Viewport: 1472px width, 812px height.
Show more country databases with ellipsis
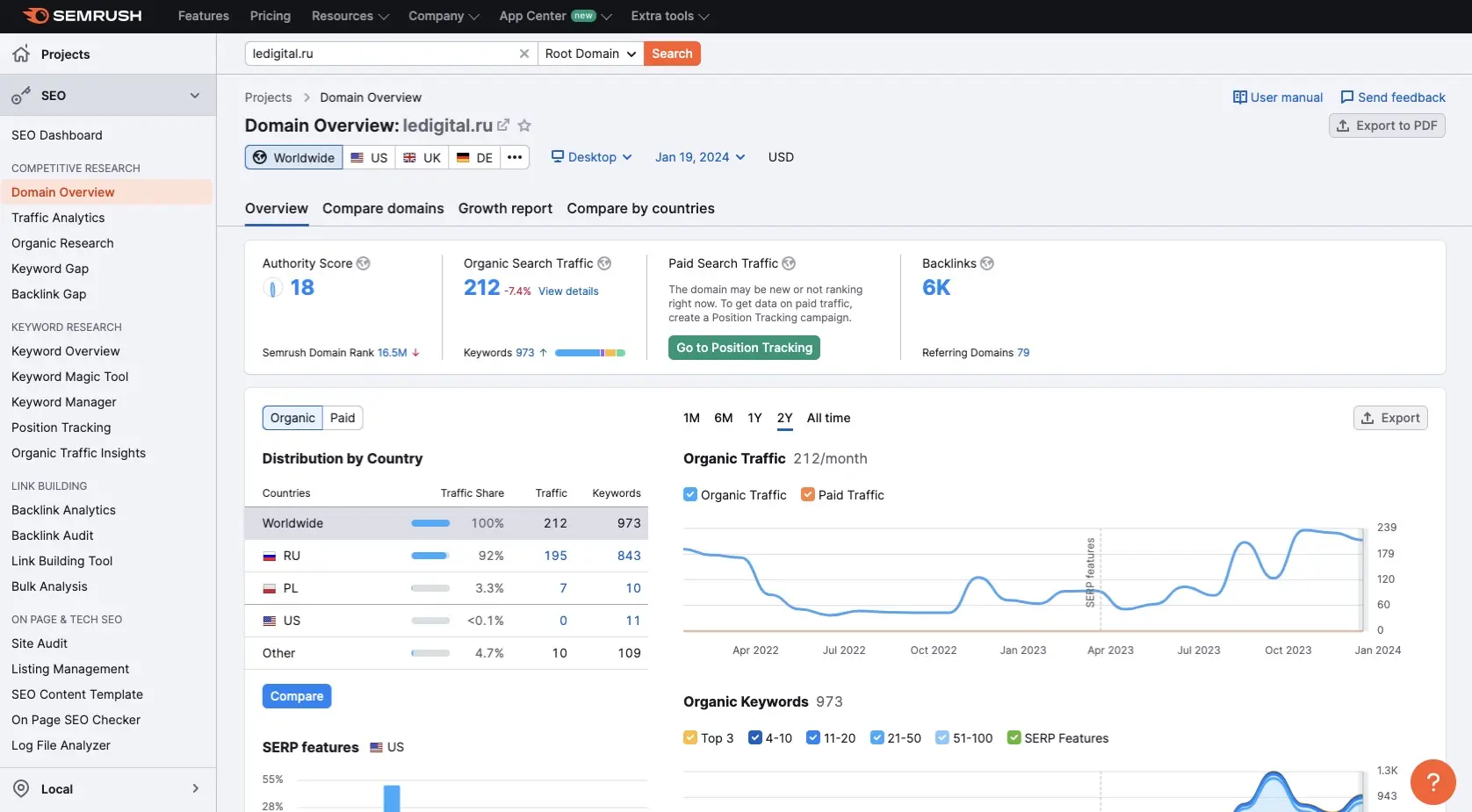[x=515, y=157]
